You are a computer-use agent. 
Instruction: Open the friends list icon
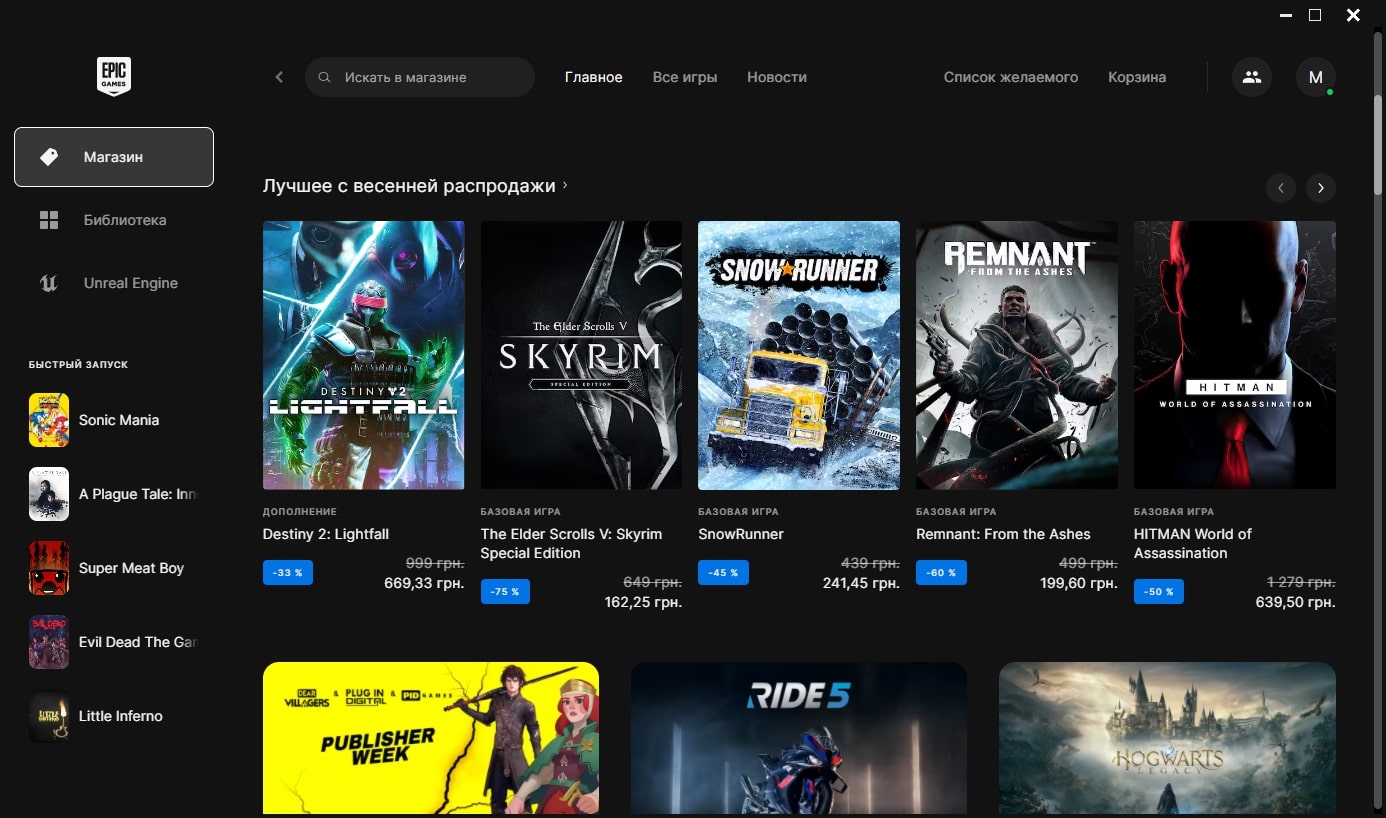[1252, 77]
